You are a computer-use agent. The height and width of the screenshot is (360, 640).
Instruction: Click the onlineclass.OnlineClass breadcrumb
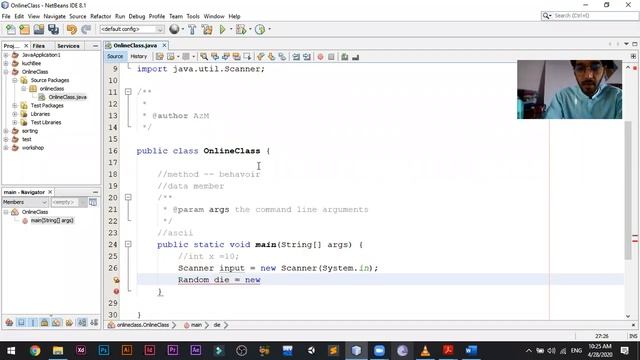pyautogui.click(x=142, y=325)
